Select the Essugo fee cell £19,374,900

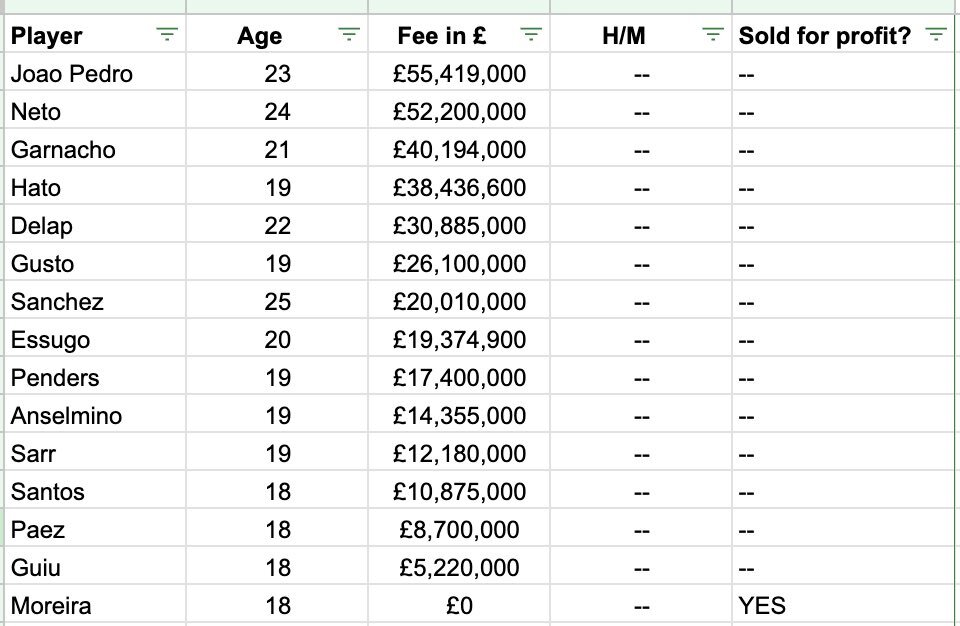[459, 339]
